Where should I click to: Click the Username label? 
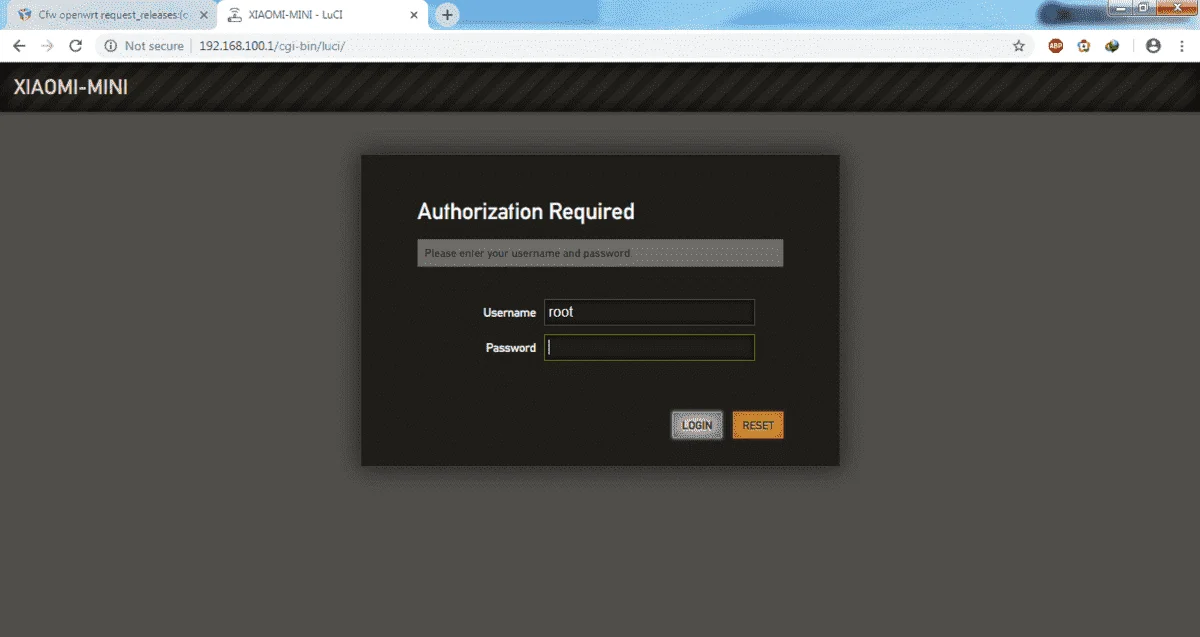click(509, 313)
